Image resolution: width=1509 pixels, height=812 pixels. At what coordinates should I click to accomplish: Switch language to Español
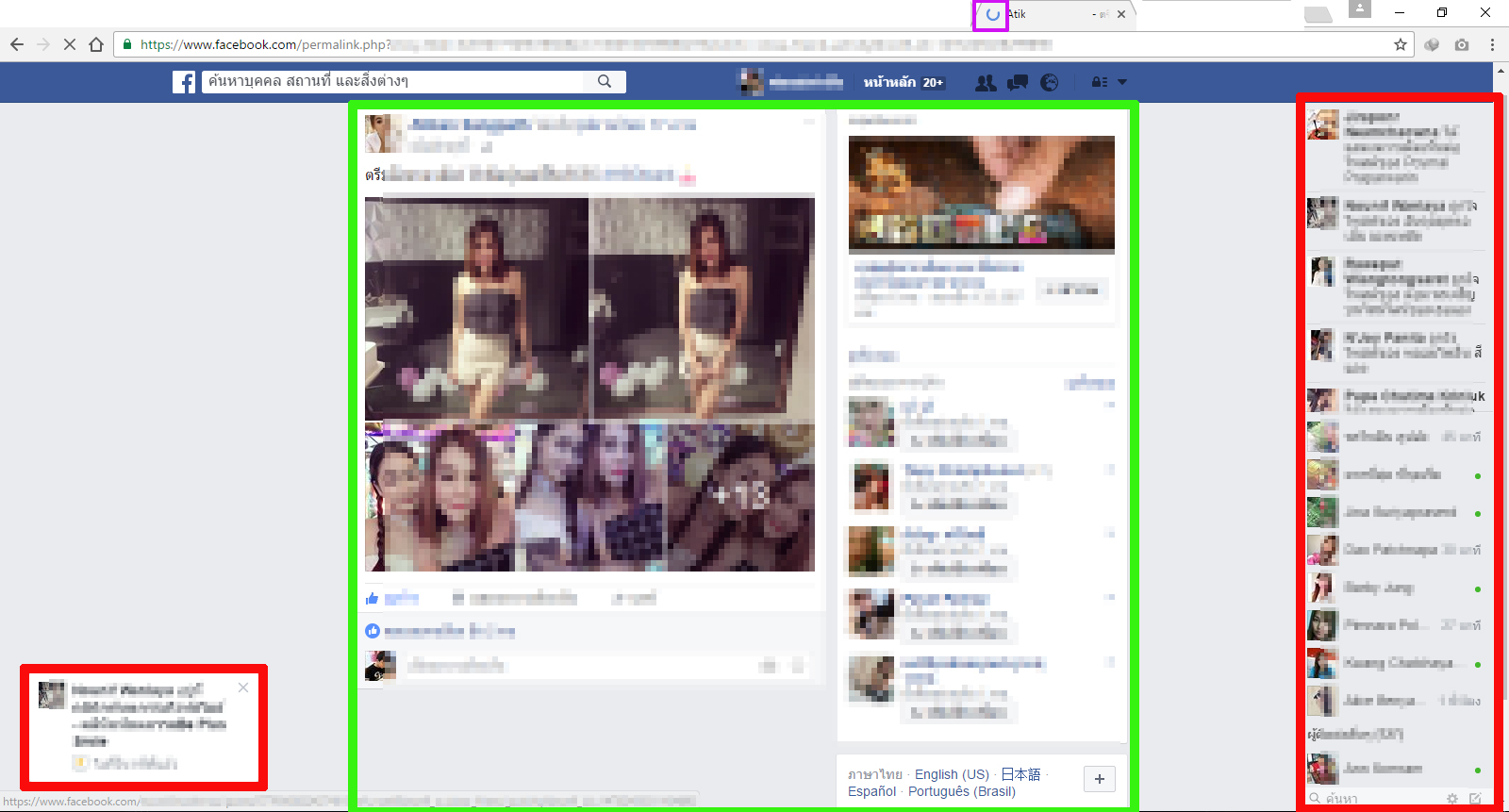coord(871,791)
